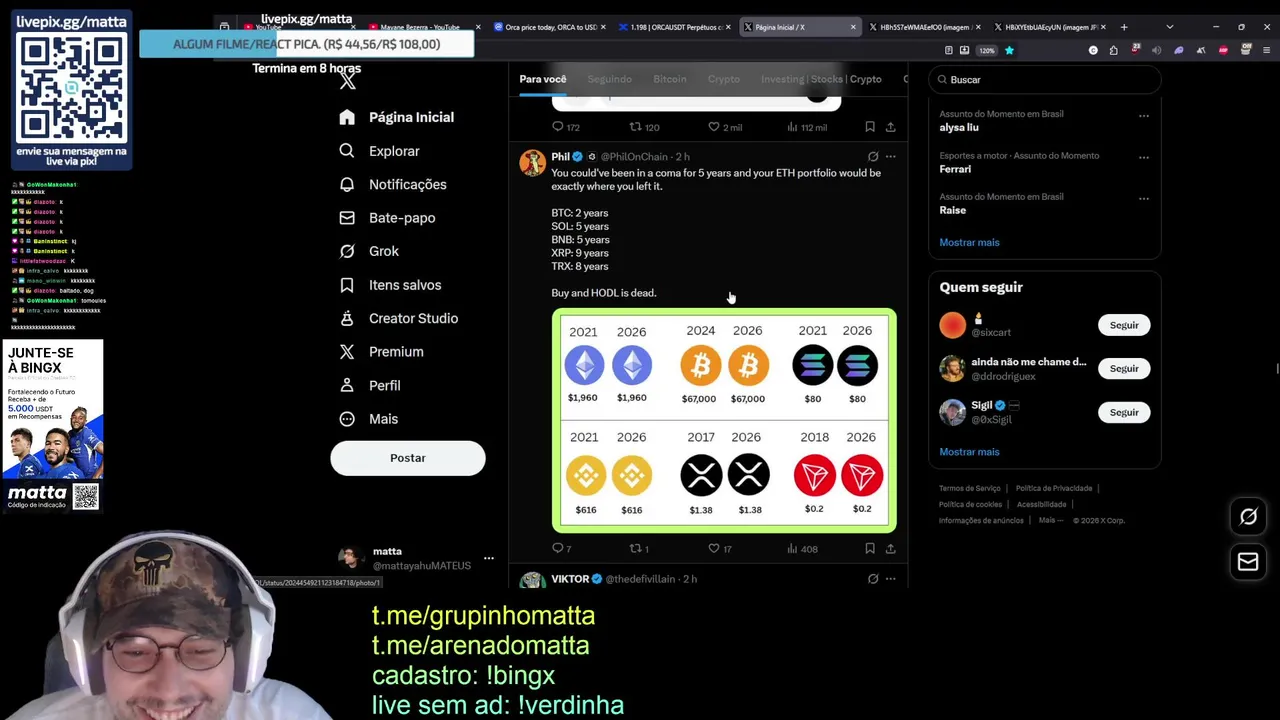
Task: Bookmark the post with 172 replies
Action: click(x=870, y=127)
